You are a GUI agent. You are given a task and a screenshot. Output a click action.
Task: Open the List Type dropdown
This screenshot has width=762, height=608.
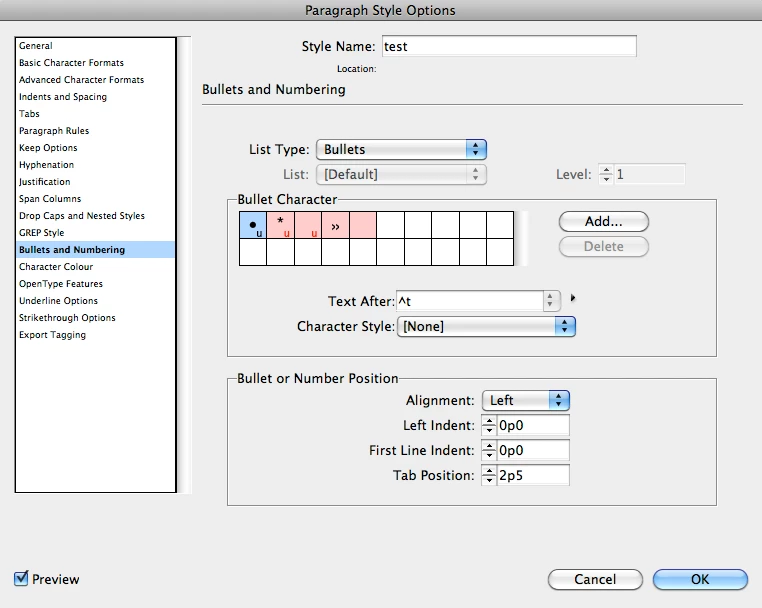(x=401, y=149)
